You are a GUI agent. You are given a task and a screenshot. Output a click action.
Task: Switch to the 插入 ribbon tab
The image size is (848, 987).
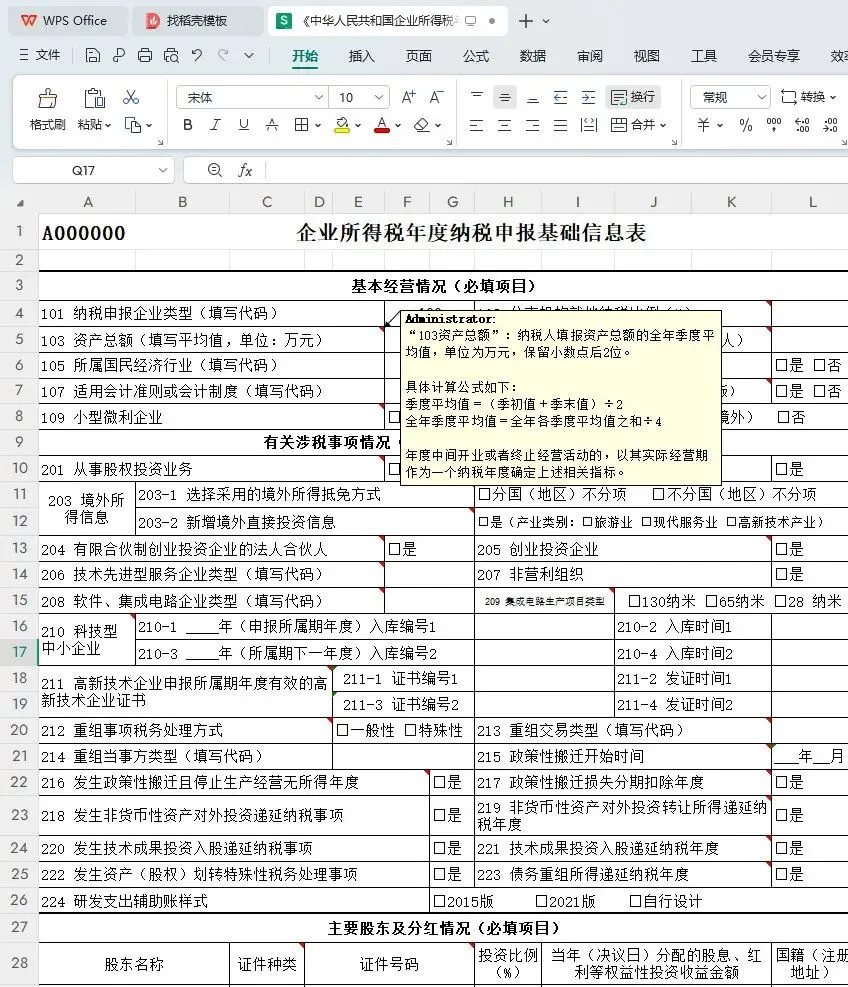(361, 56)
